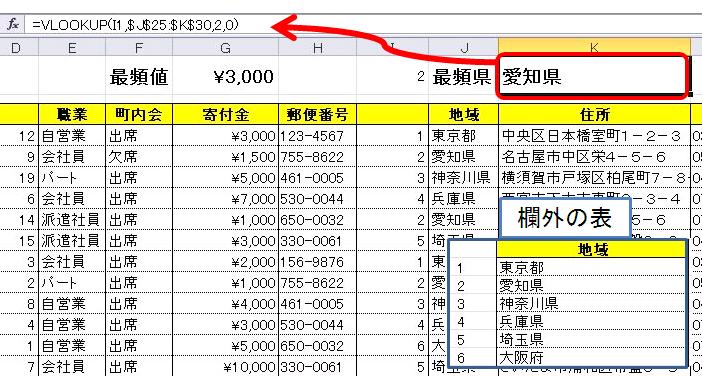Click the 寄付金 header cell
This screenshot has height=376, width=702.
(226, 115)
